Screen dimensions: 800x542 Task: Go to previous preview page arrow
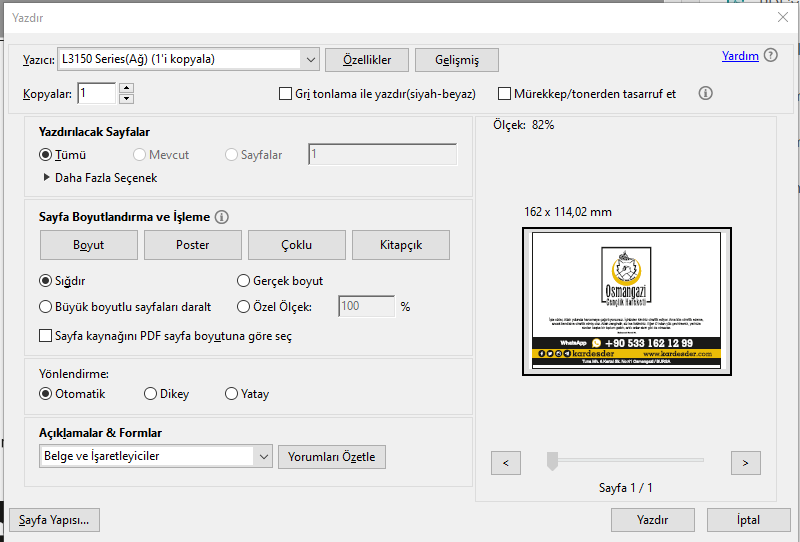point(506,463)
